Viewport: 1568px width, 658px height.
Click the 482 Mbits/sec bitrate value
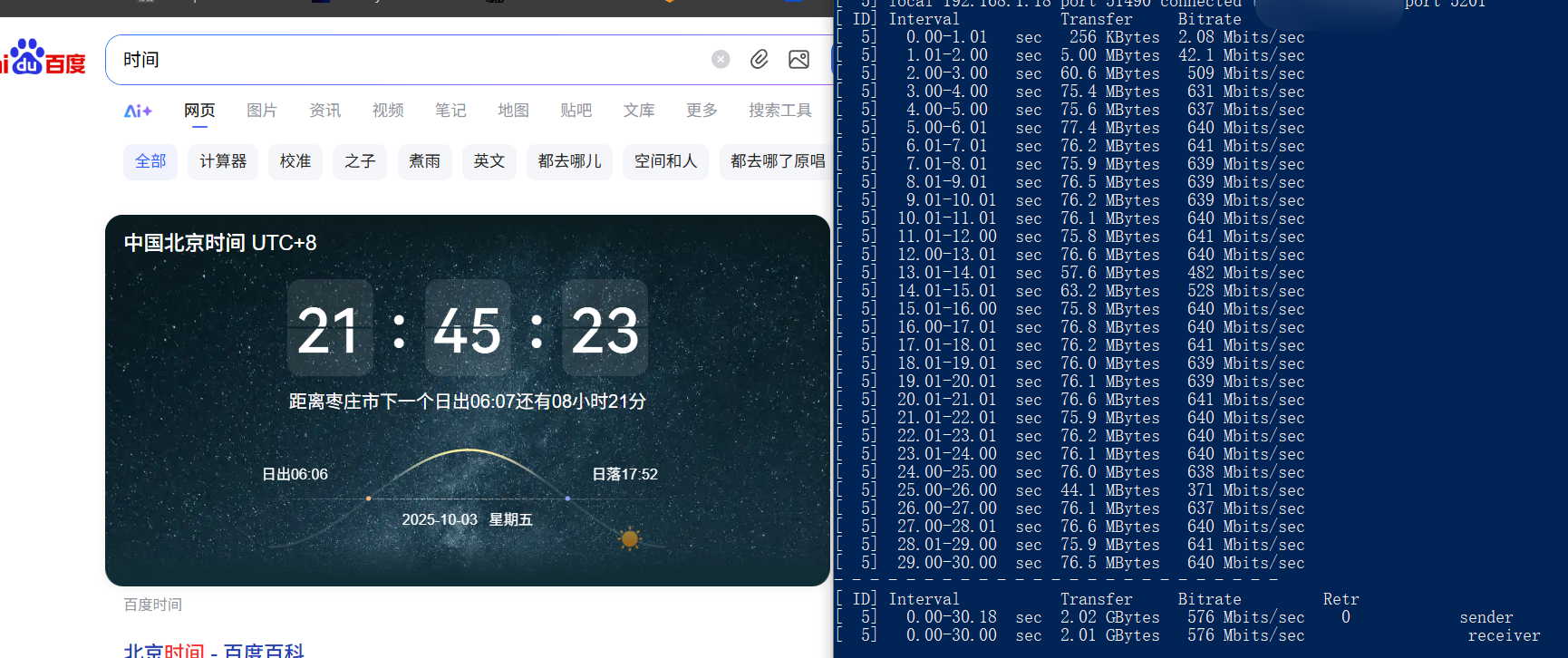tap(1245, 273)
